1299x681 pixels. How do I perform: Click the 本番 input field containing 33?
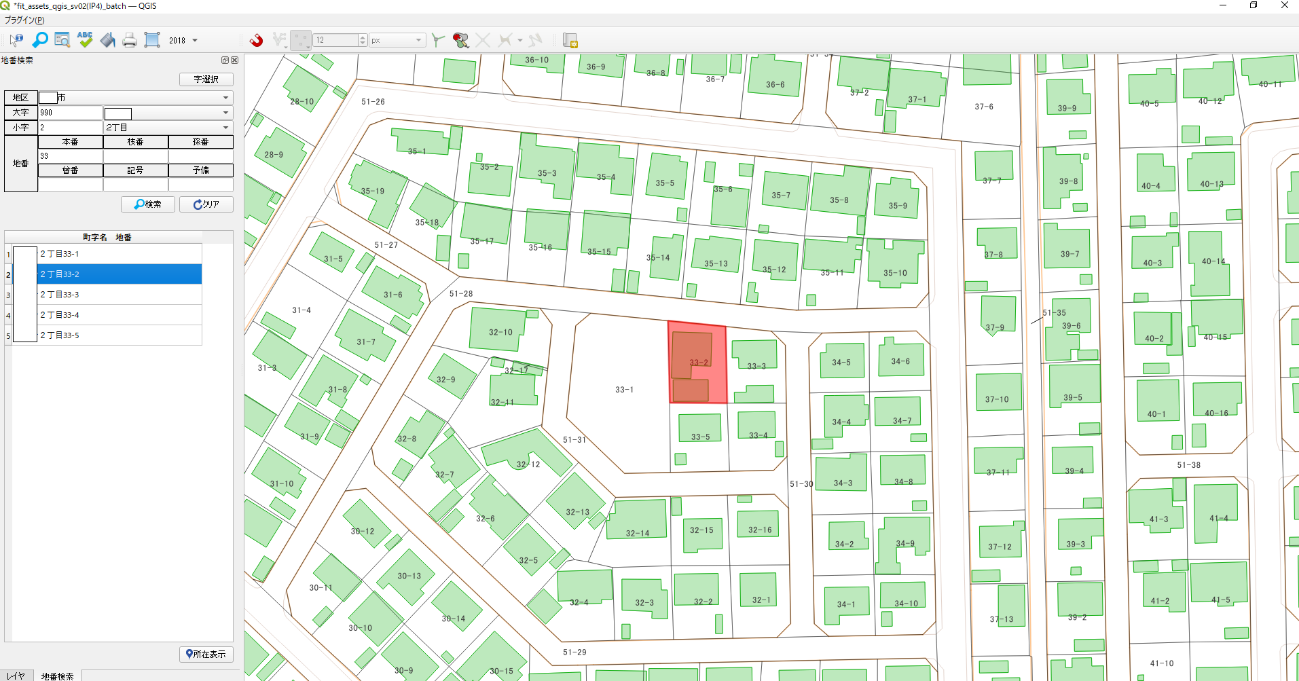[x=70, y=156]
